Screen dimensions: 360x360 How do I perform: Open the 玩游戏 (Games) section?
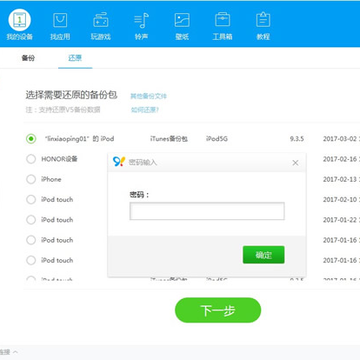100,25
